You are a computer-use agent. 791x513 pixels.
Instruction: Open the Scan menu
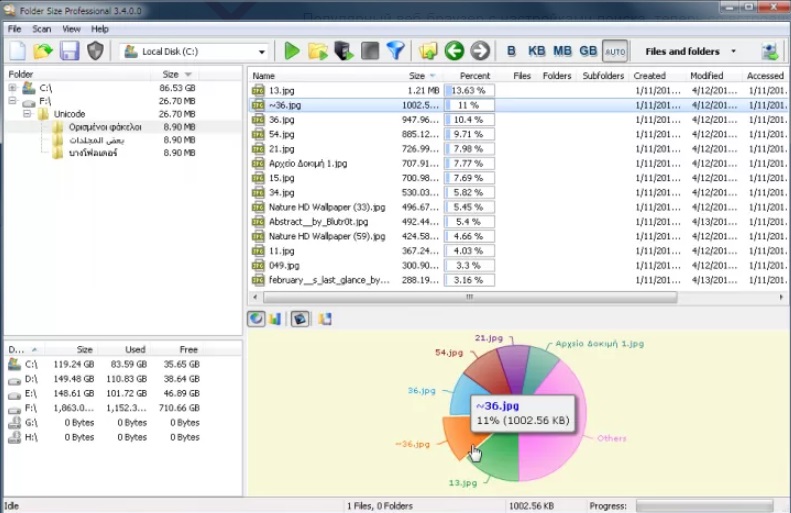[x=41, y=29]
